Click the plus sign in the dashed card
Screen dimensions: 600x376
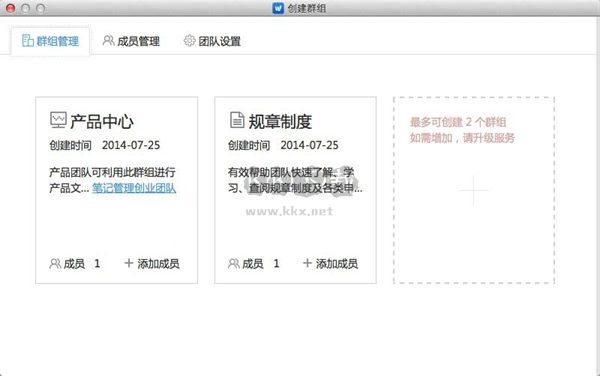pyautogui.click(x=474, y=190)
